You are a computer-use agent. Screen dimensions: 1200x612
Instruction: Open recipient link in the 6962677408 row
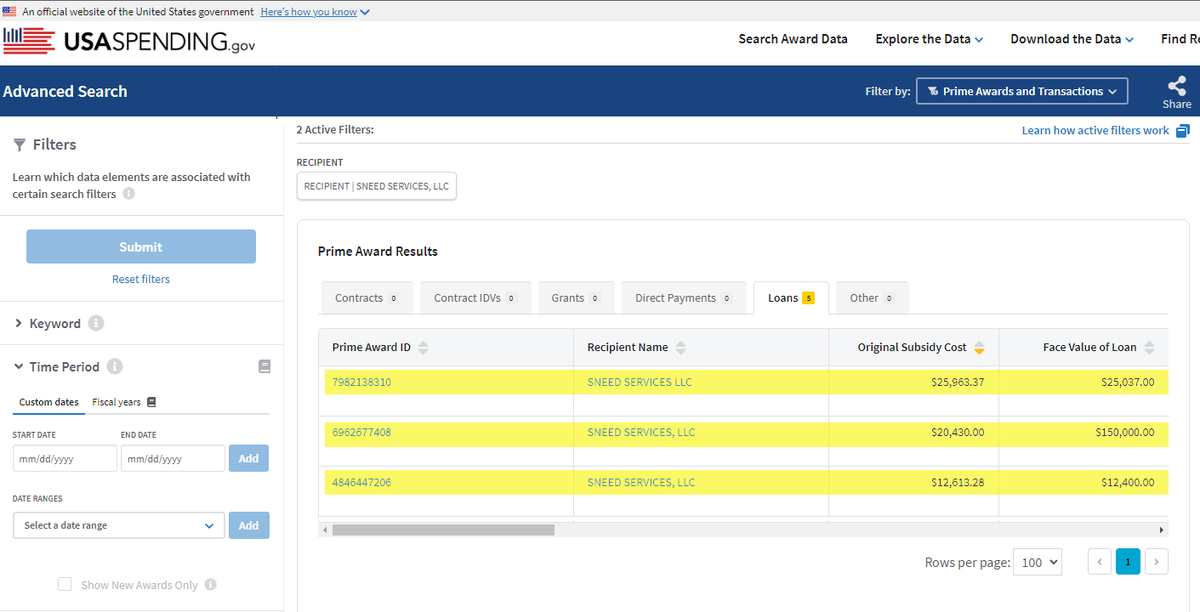coord(641,432)
